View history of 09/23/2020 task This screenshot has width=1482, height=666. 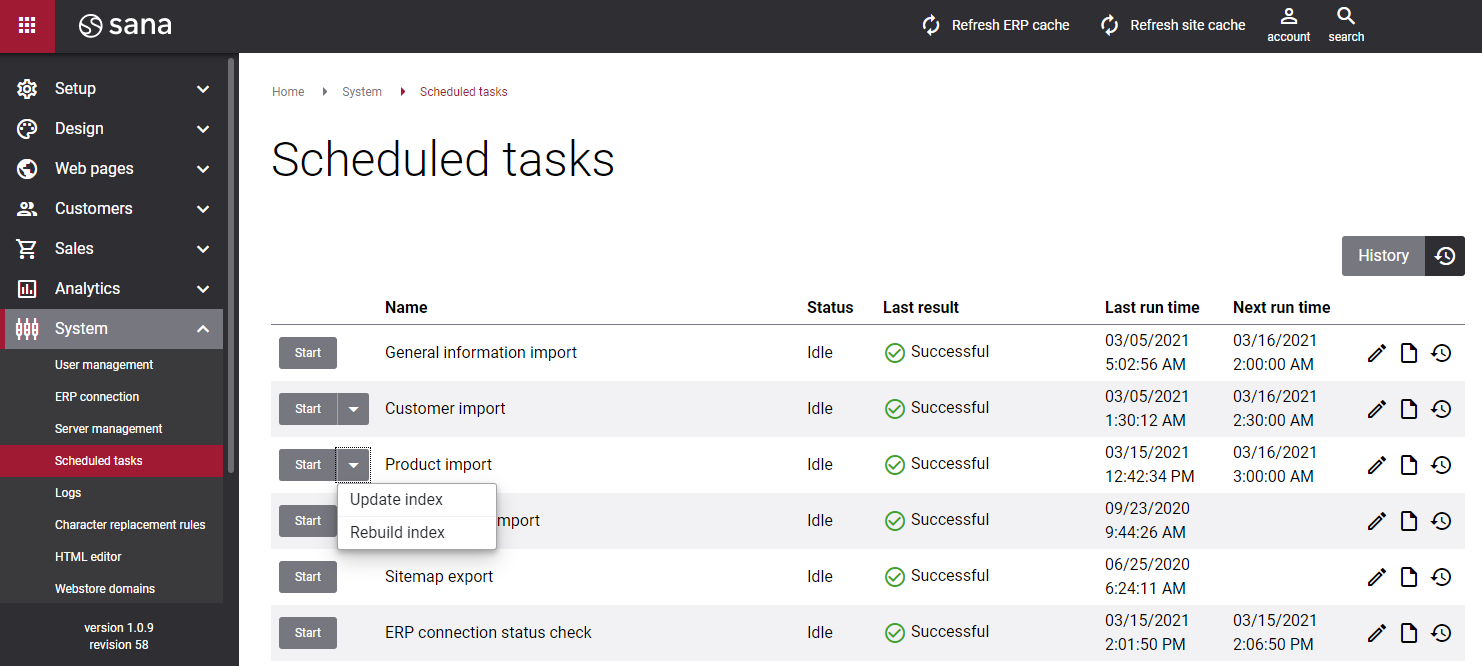[x=1441, y=521]
